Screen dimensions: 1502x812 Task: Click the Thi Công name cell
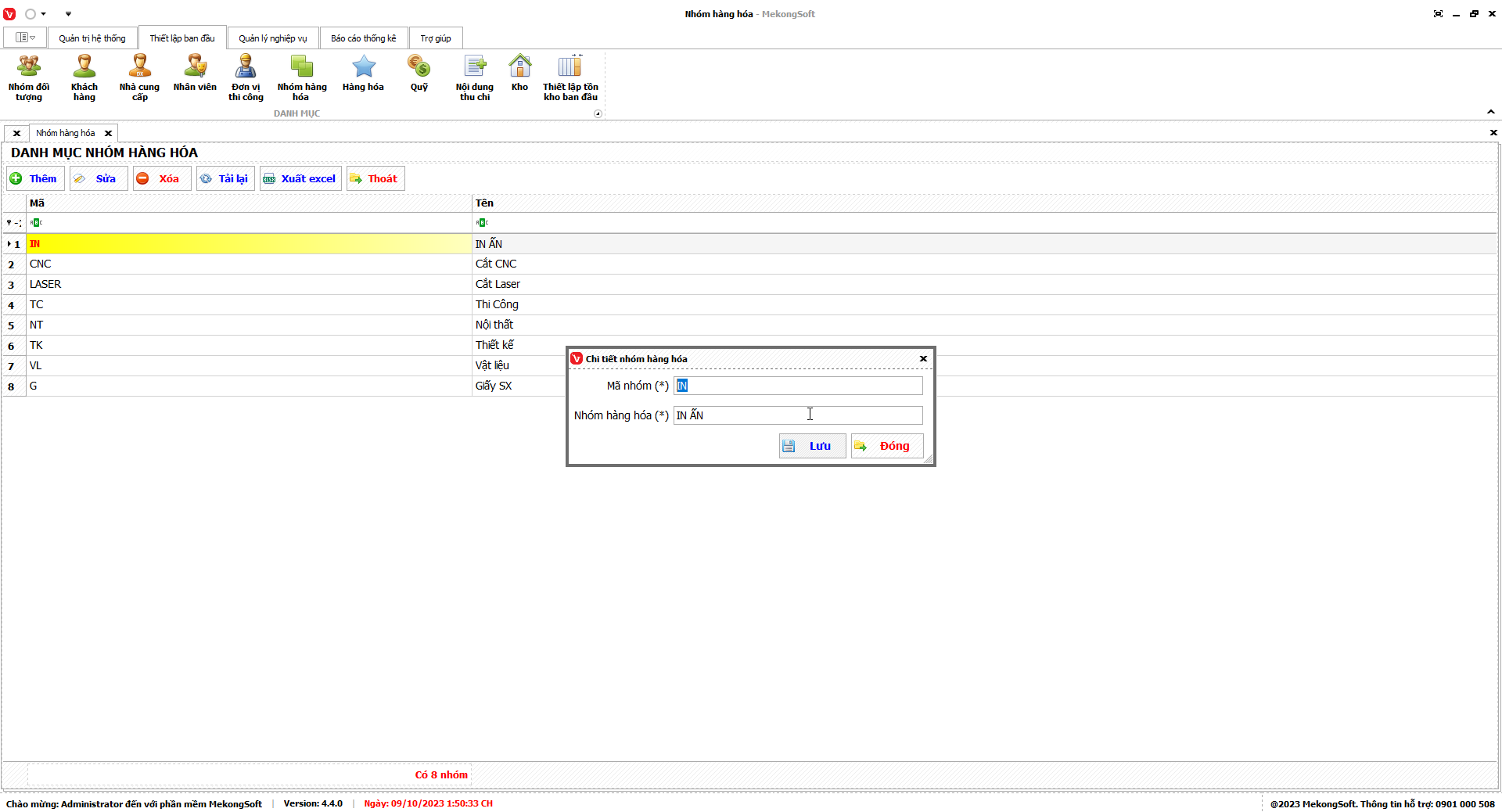click(x=984, y=305)
